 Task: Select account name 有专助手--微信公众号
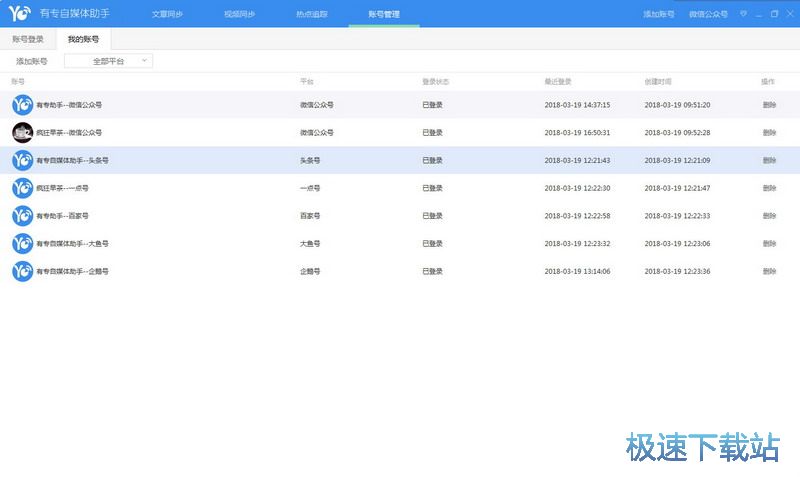click(x=69, y=105)
